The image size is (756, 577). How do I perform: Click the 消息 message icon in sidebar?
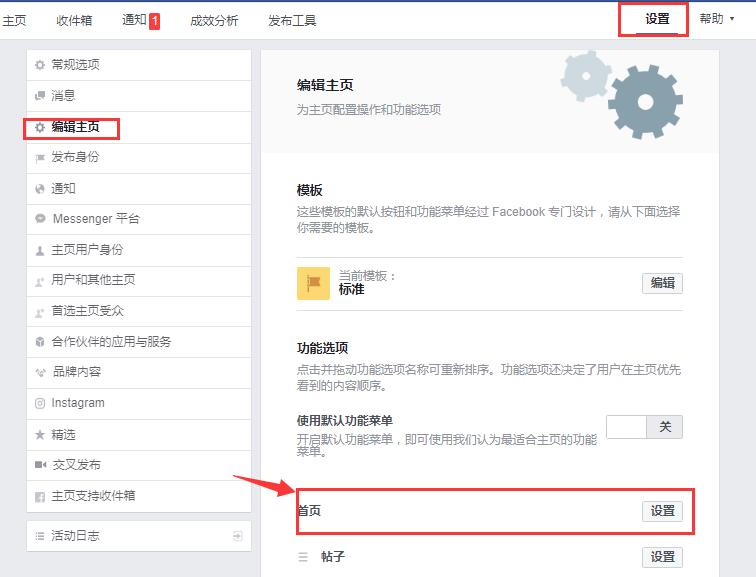(x=40, y=96)
